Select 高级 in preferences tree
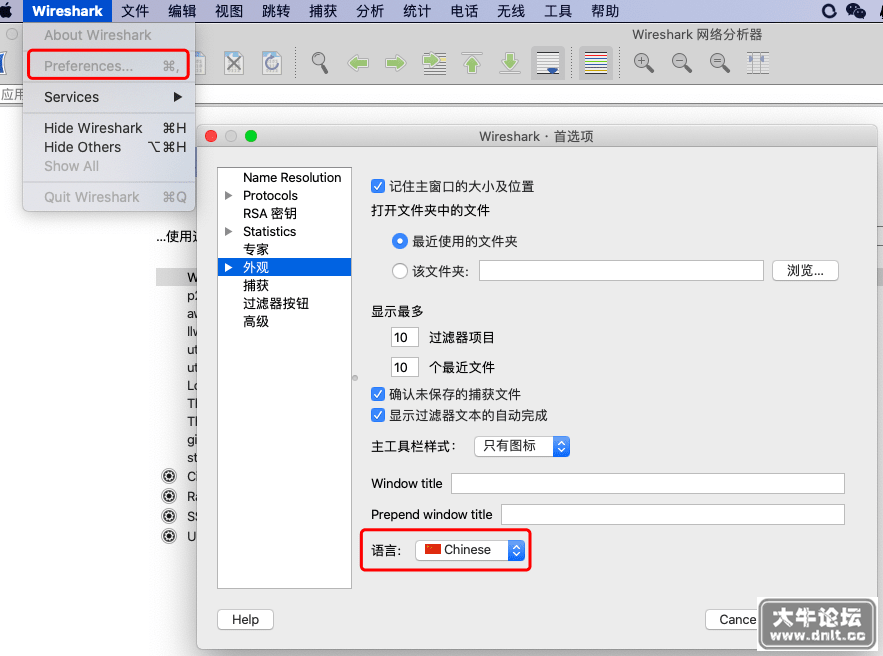The image size is (883, 656). tap(256, 322)
